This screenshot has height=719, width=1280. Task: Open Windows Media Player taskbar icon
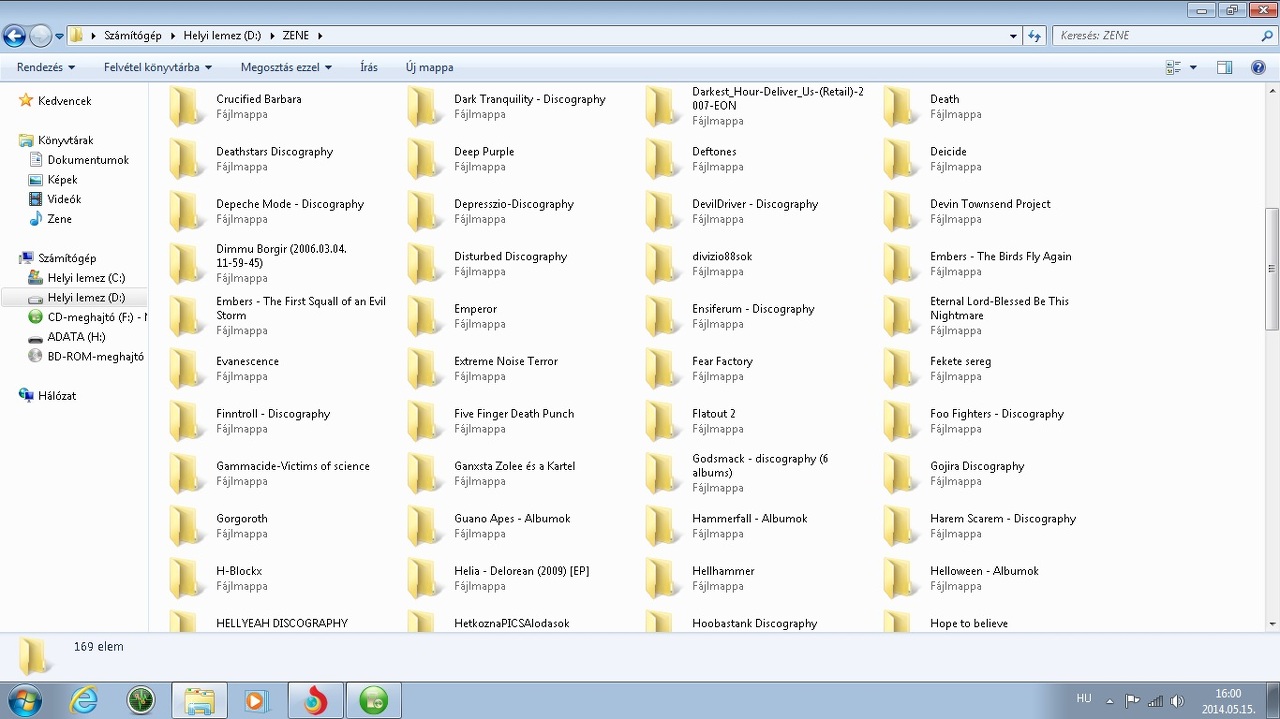pos(257,701)
